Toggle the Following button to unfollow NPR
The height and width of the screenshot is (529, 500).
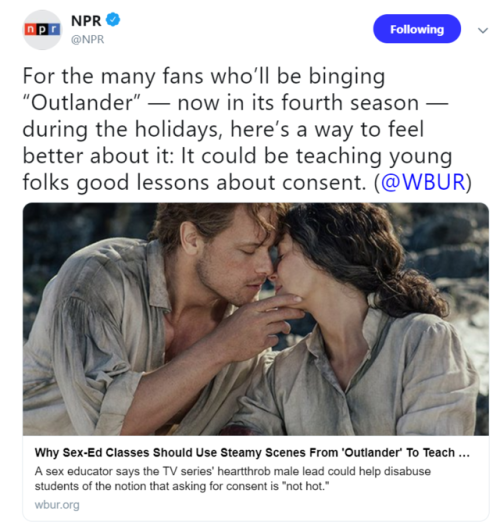[x=417, y=29]
